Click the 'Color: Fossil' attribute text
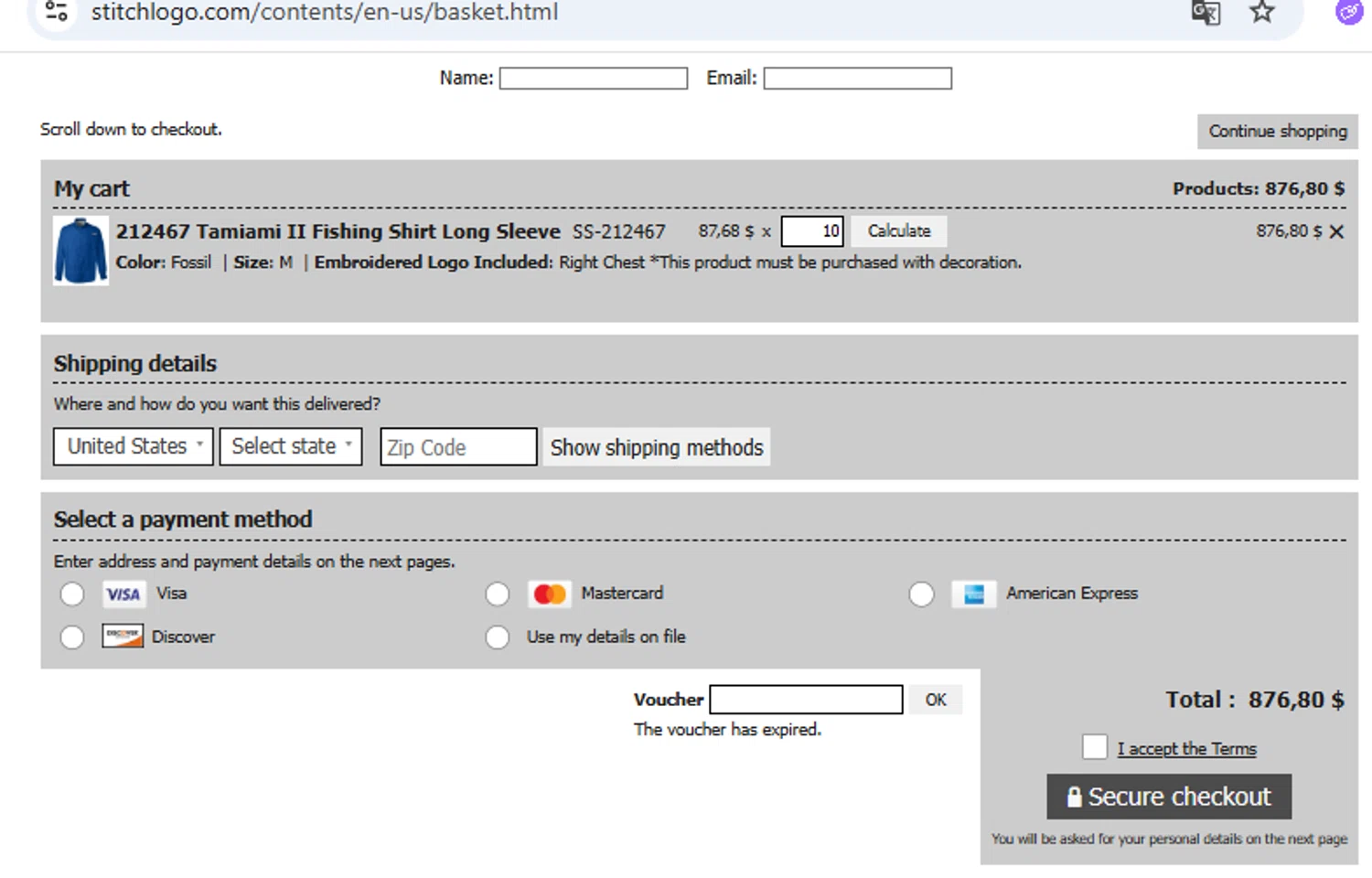 [164, 262]
